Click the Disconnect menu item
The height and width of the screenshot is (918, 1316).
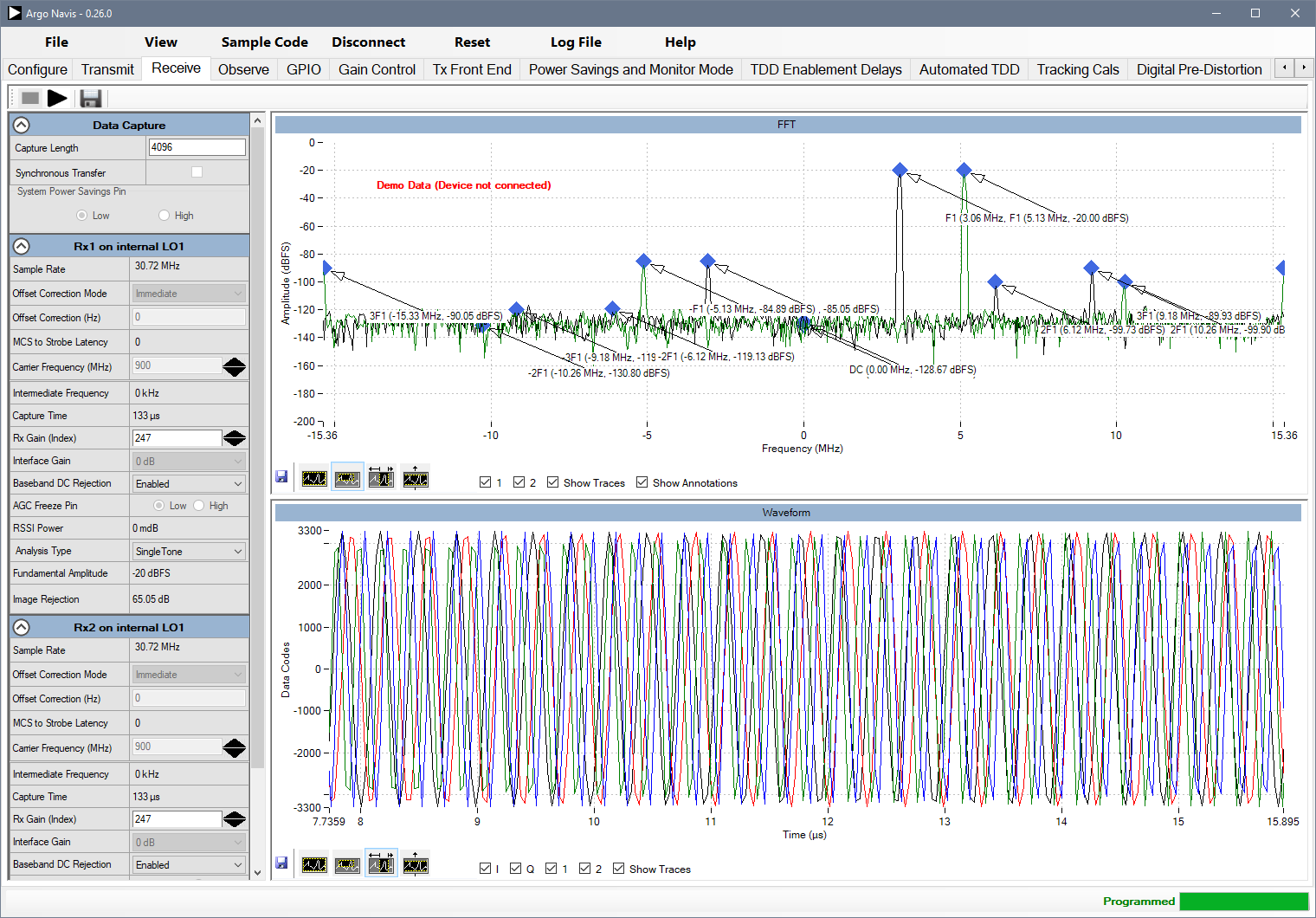(369, 42)
